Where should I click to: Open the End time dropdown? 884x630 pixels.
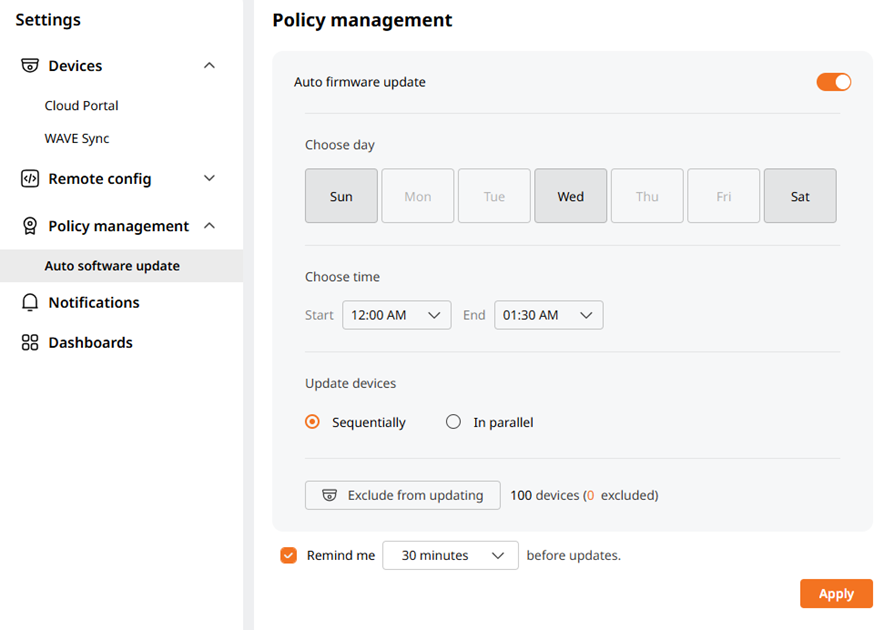(548, 315)
